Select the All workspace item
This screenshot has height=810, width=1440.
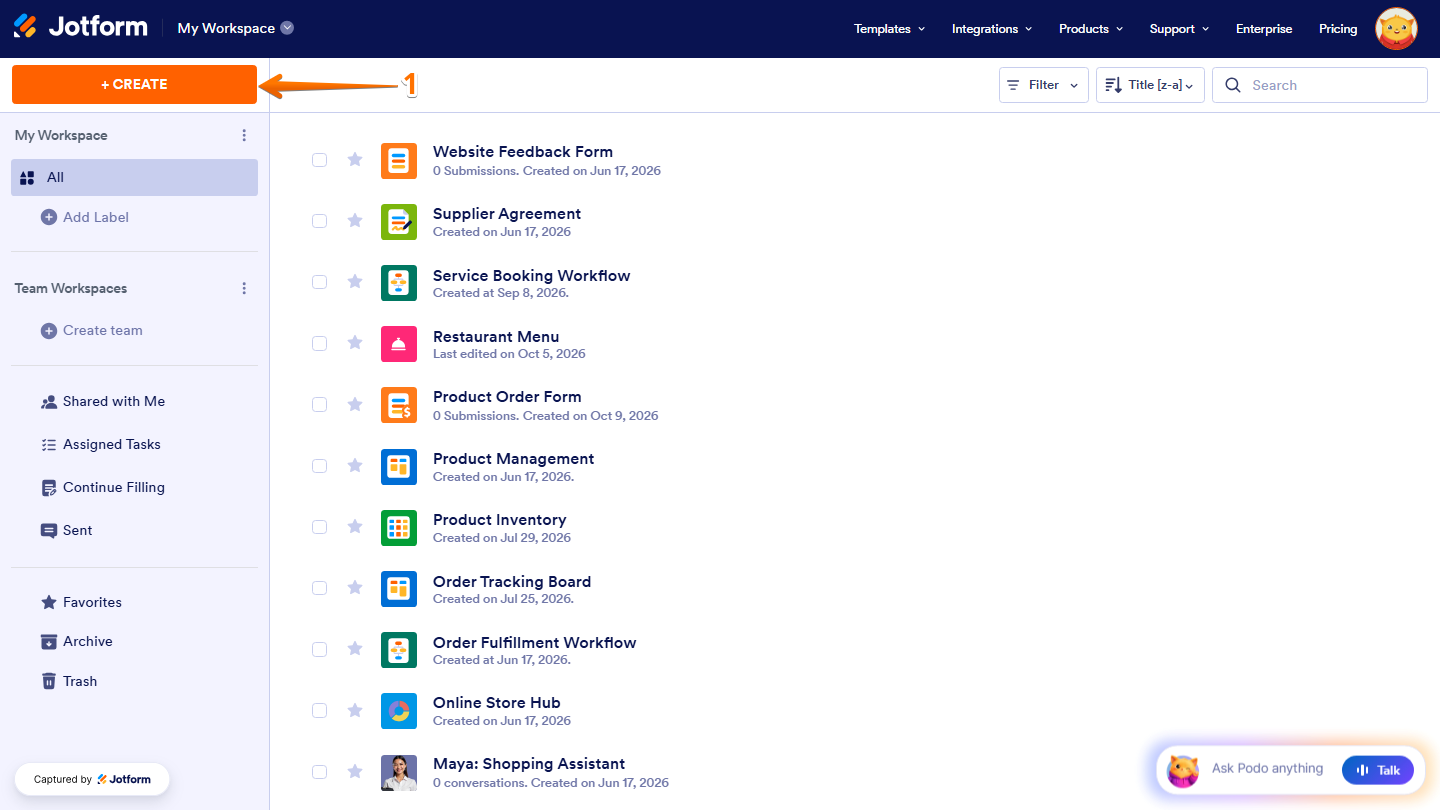tap(134, 177)
